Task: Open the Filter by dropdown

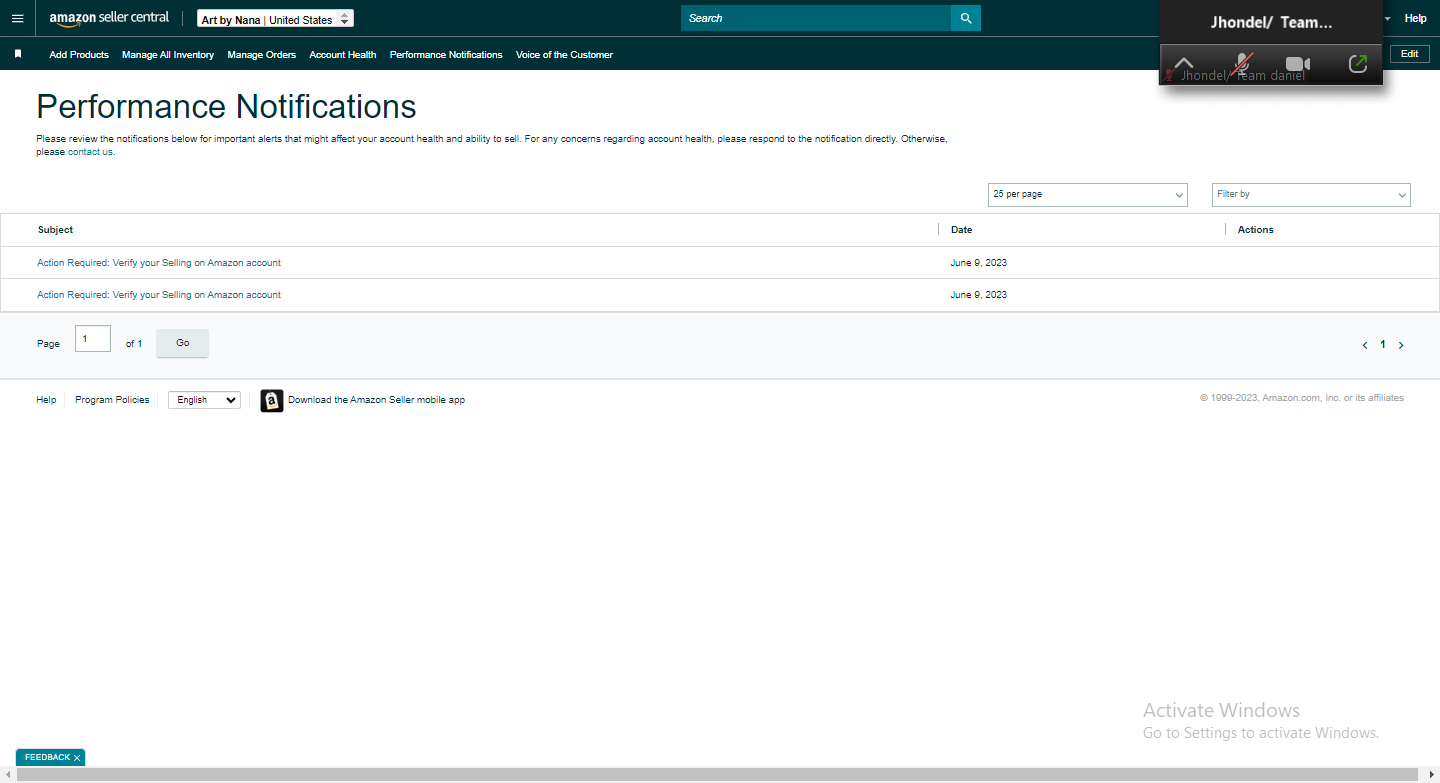Action: (x=1311, y=195)
